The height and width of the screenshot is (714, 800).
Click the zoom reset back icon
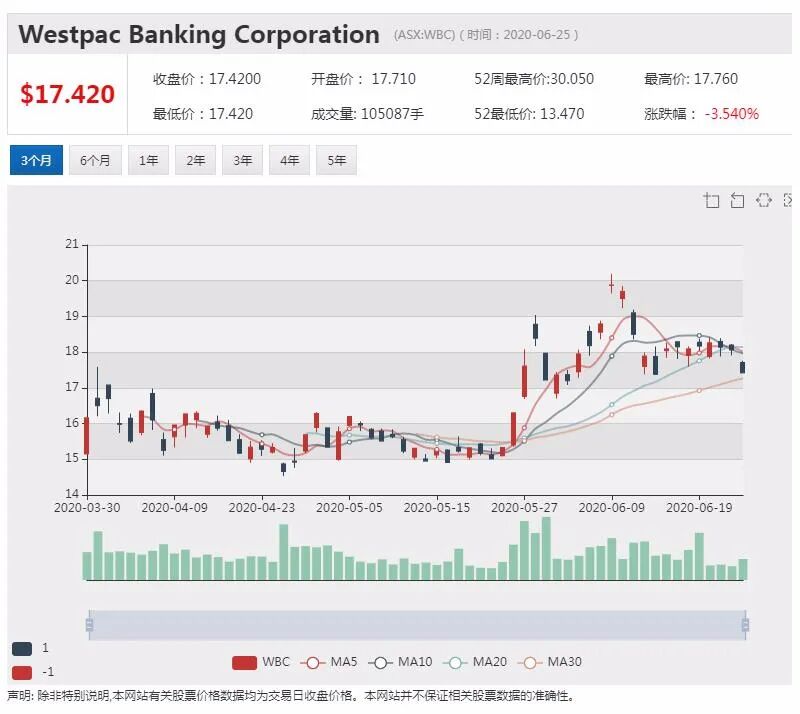(737, 200)
